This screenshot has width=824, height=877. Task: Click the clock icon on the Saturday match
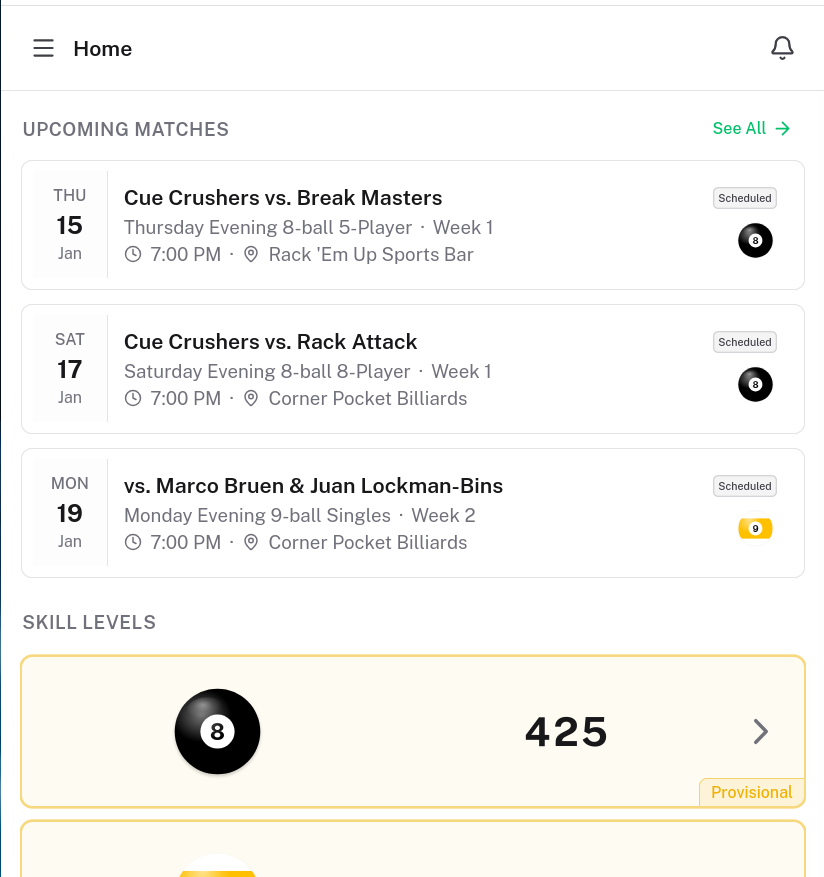(132, 398)
